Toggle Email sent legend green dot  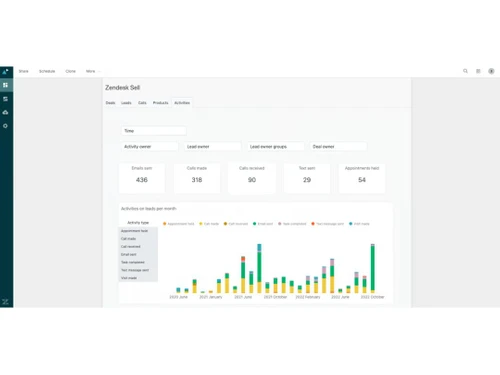coord(255,224)
